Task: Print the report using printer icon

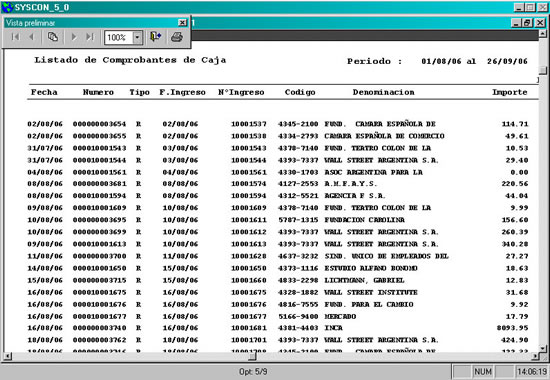Action: tap(177, 37)
